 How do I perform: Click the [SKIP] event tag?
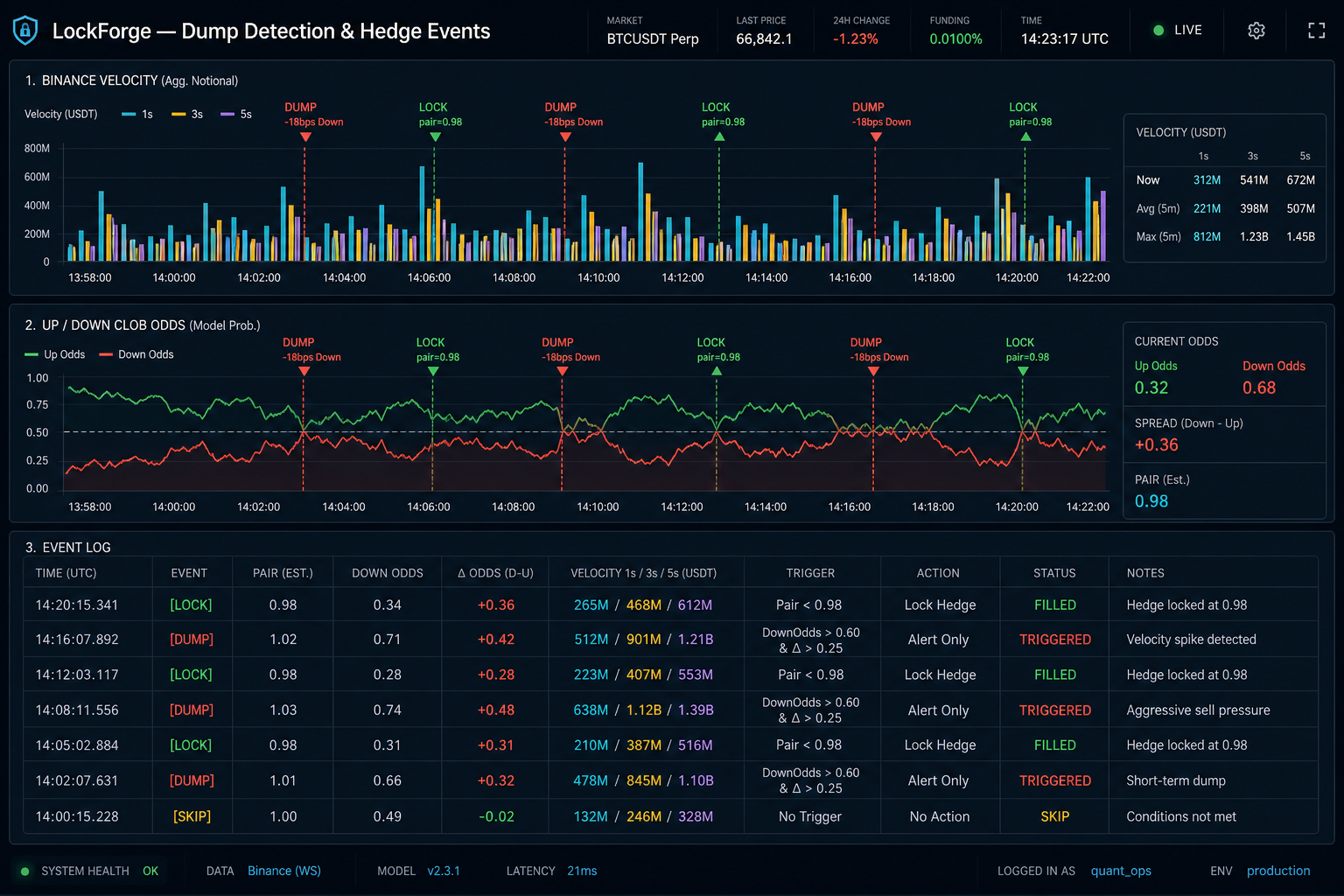pos(192,816)
